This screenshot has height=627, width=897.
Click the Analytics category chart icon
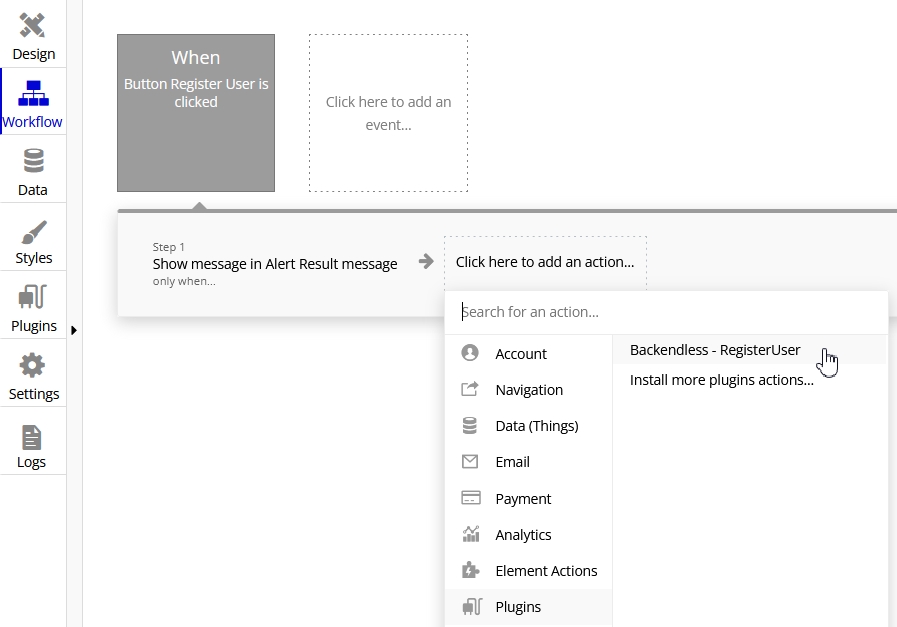[471, 534]
